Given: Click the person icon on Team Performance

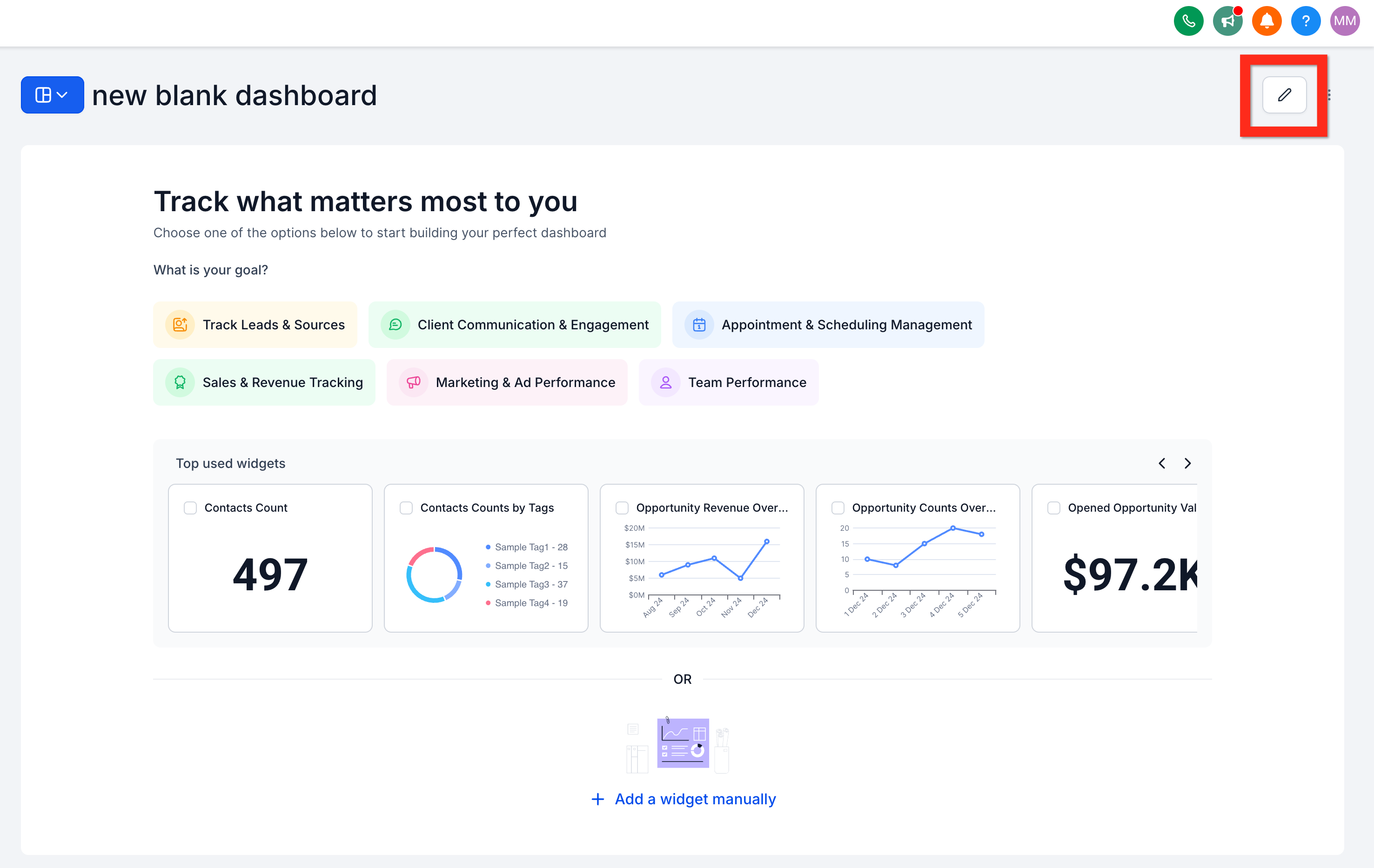Looking at the screenshot, I should 665,382.
